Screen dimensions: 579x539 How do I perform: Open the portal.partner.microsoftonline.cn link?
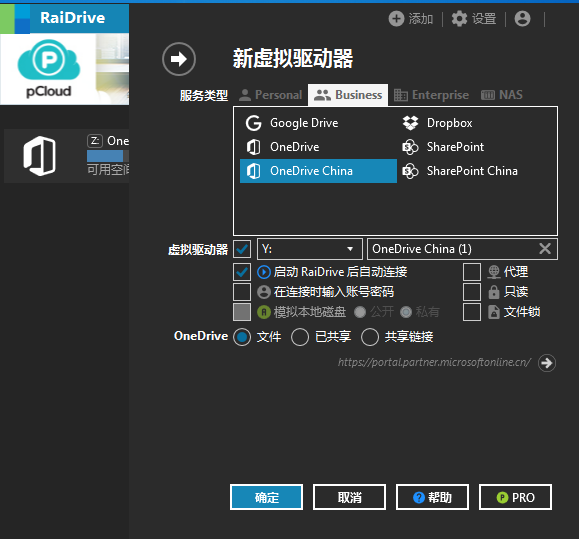[x=435, y=363]
